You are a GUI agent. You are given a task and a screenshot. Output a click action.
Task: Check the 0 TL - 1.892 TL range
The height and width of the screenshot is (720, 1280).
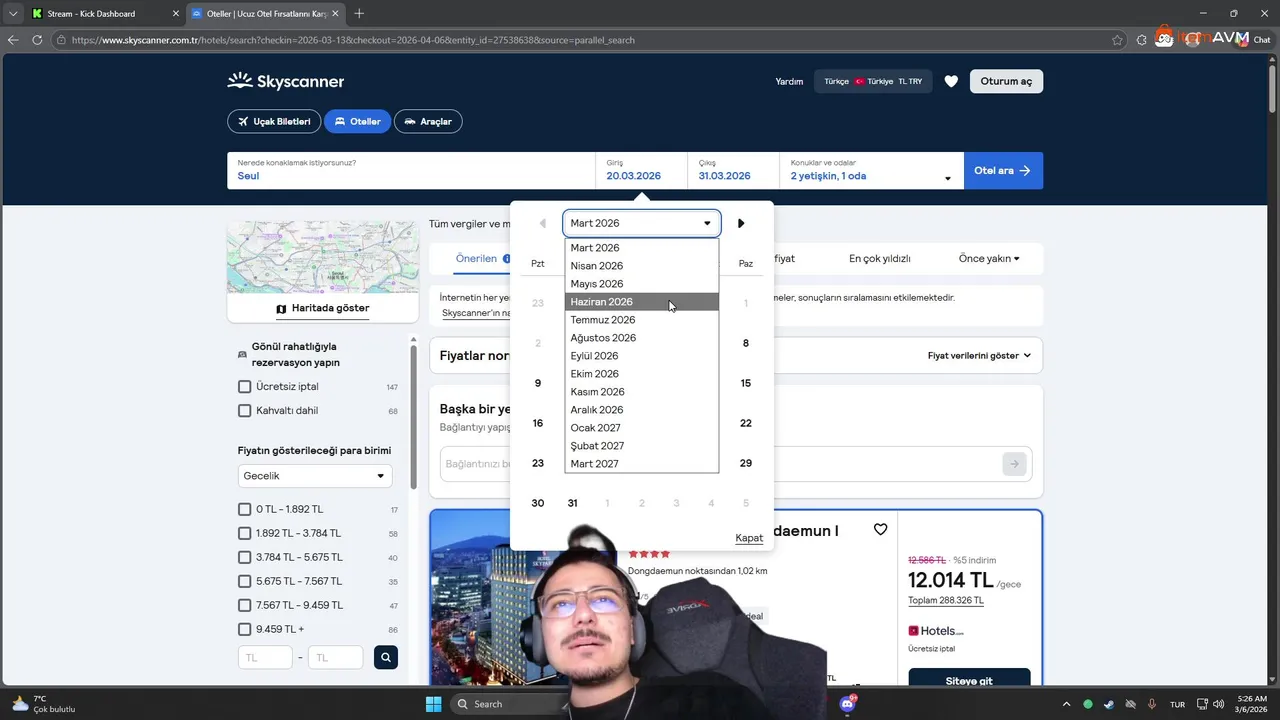tap(244, 509)
